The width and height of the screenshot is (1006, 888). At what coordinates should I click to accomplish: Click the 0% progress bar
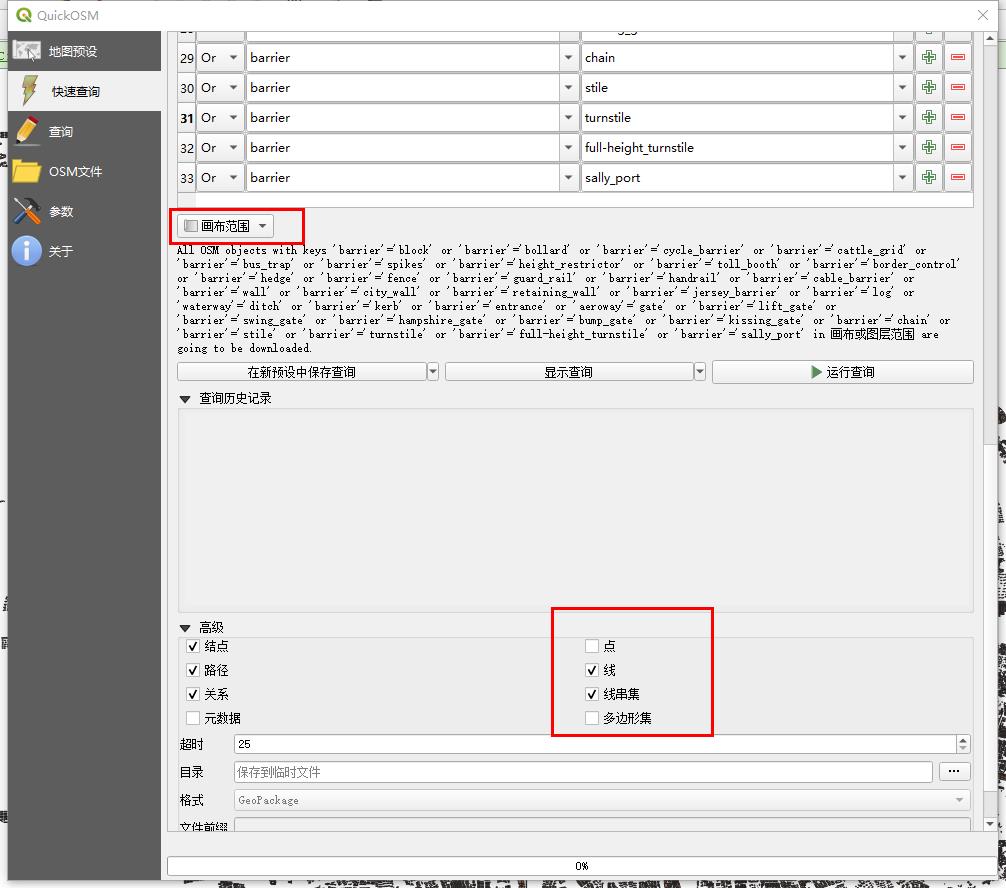click(582, 866)
